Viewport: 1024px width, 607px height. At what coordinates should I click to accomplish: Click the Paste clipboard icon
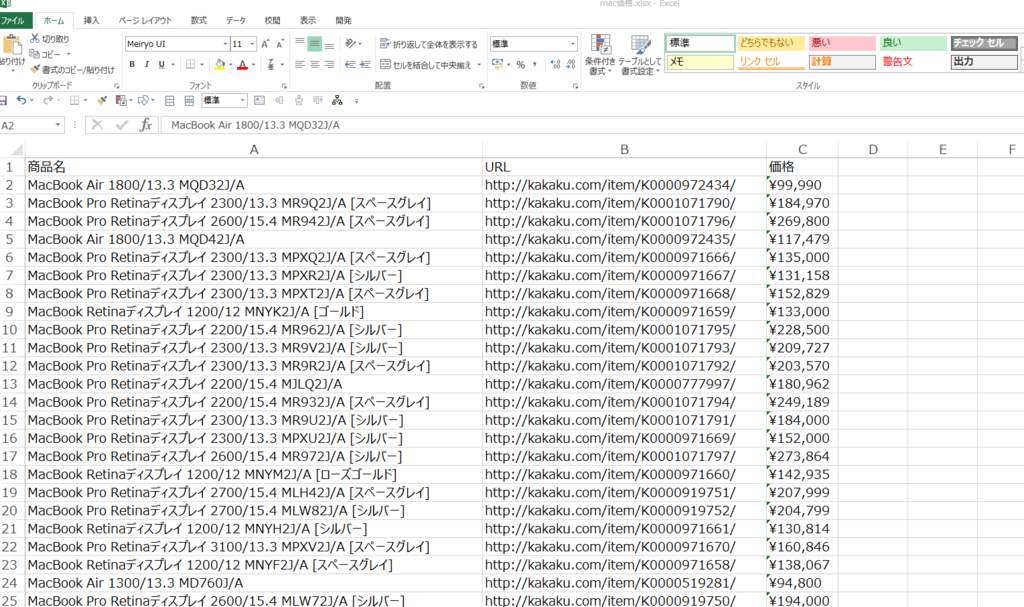point(11,45)
